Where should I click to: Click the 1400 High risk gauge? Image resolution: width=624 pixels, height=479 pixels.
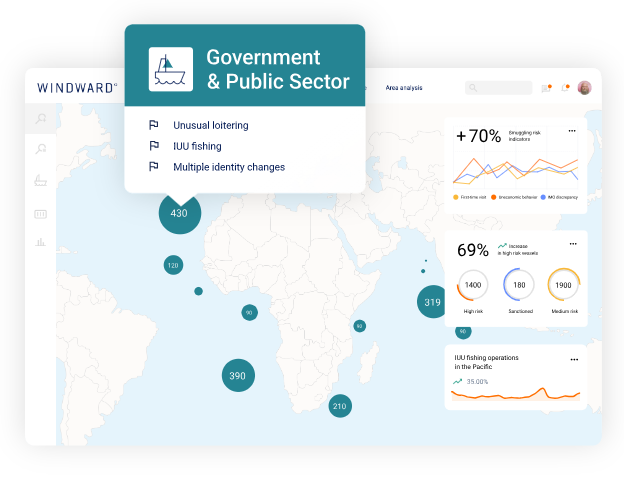click(x=473, y=285)
